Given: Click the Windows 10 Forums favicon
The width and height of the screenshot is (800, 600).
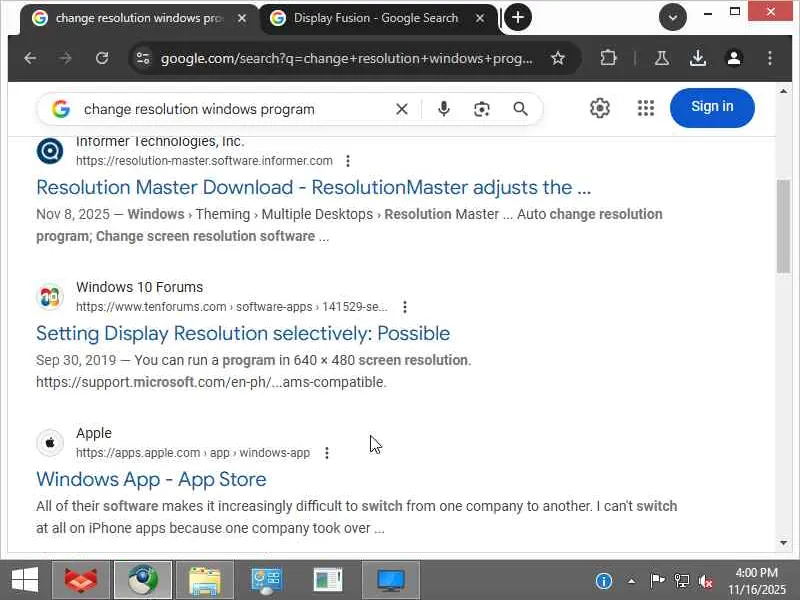Looking at the screenshot, I should (50, 297).
